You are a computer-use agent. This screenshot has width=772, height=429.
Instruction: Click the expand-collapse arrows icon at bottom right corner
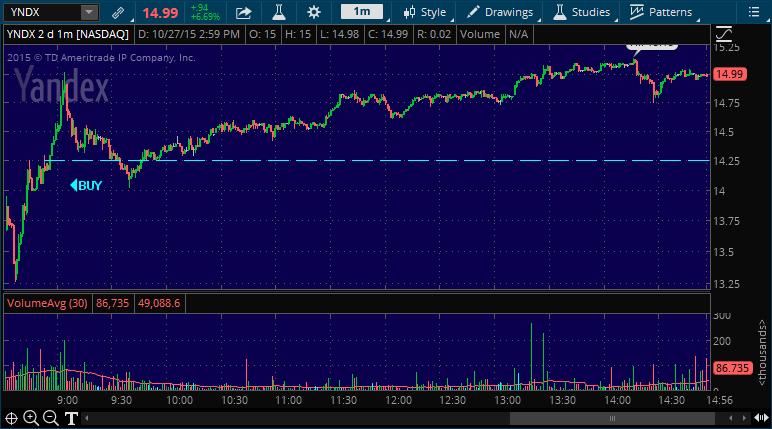click(x=761, y=418)
